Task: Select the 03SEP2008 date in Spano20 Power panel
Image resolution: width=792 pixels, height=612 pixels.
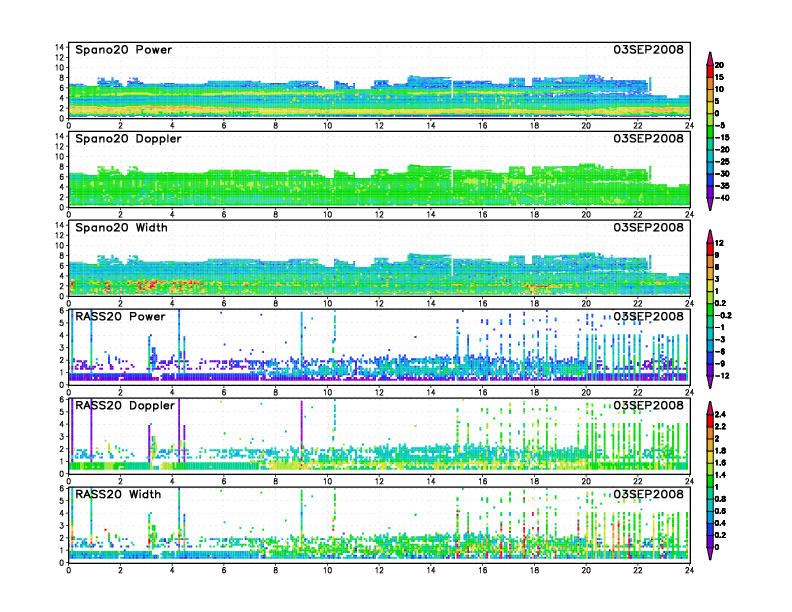Action: [x=649, y=49]
